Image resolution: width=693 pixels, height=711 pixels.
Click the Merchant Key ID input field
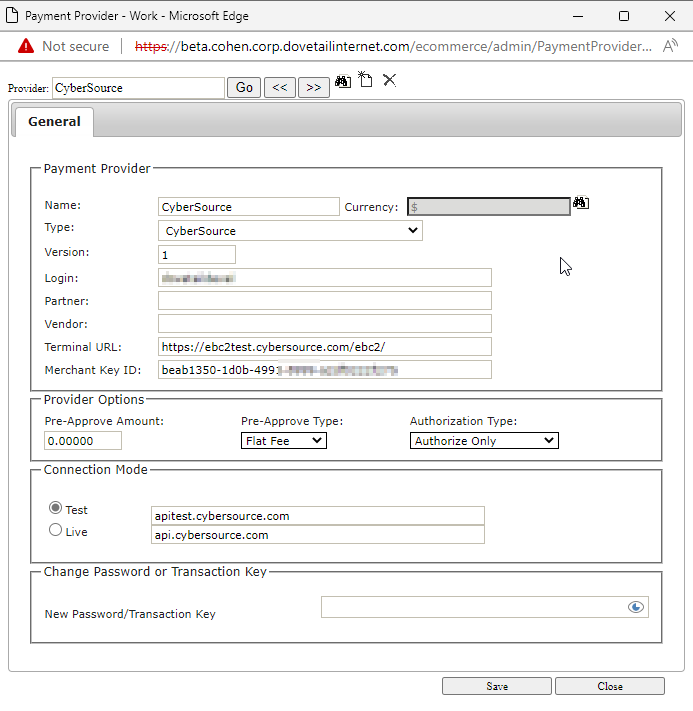tap(325, 370)
